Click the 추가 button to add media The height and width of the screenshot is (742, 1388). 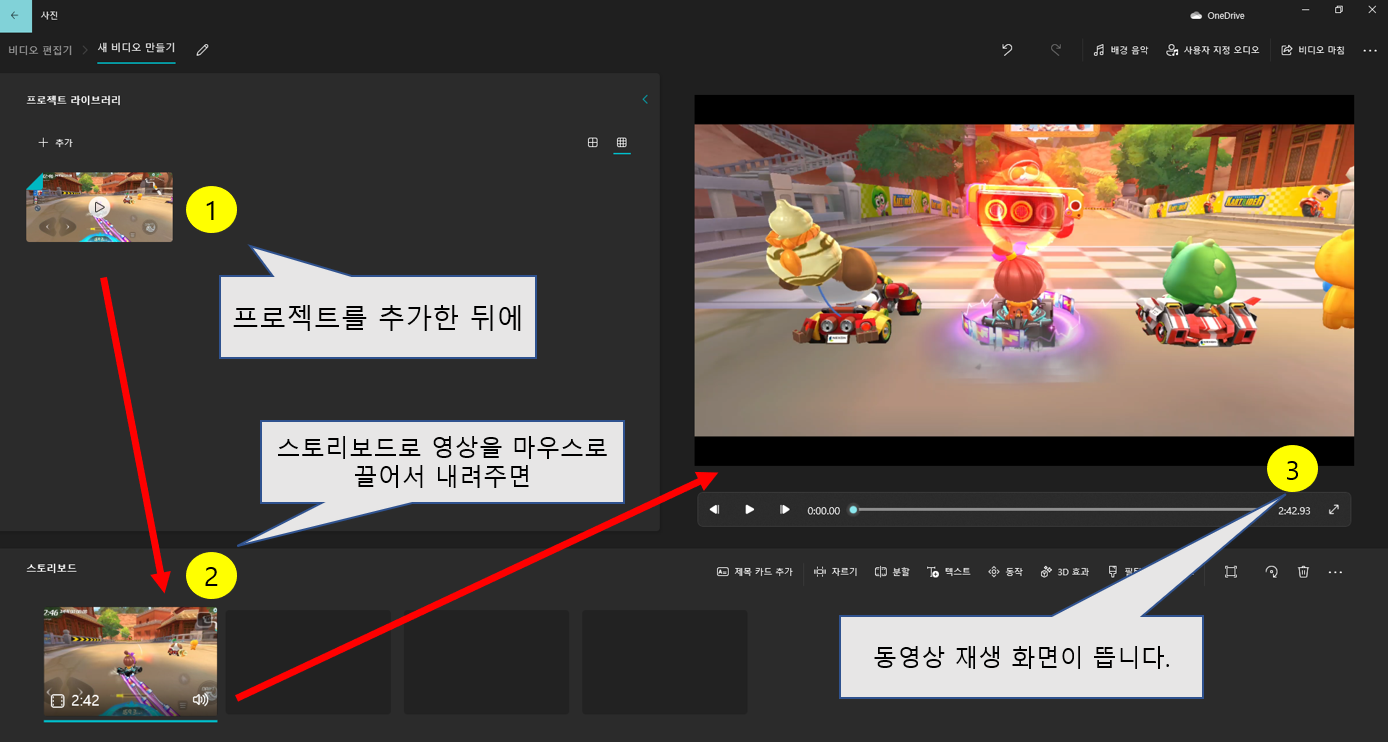tap(55, 143)
